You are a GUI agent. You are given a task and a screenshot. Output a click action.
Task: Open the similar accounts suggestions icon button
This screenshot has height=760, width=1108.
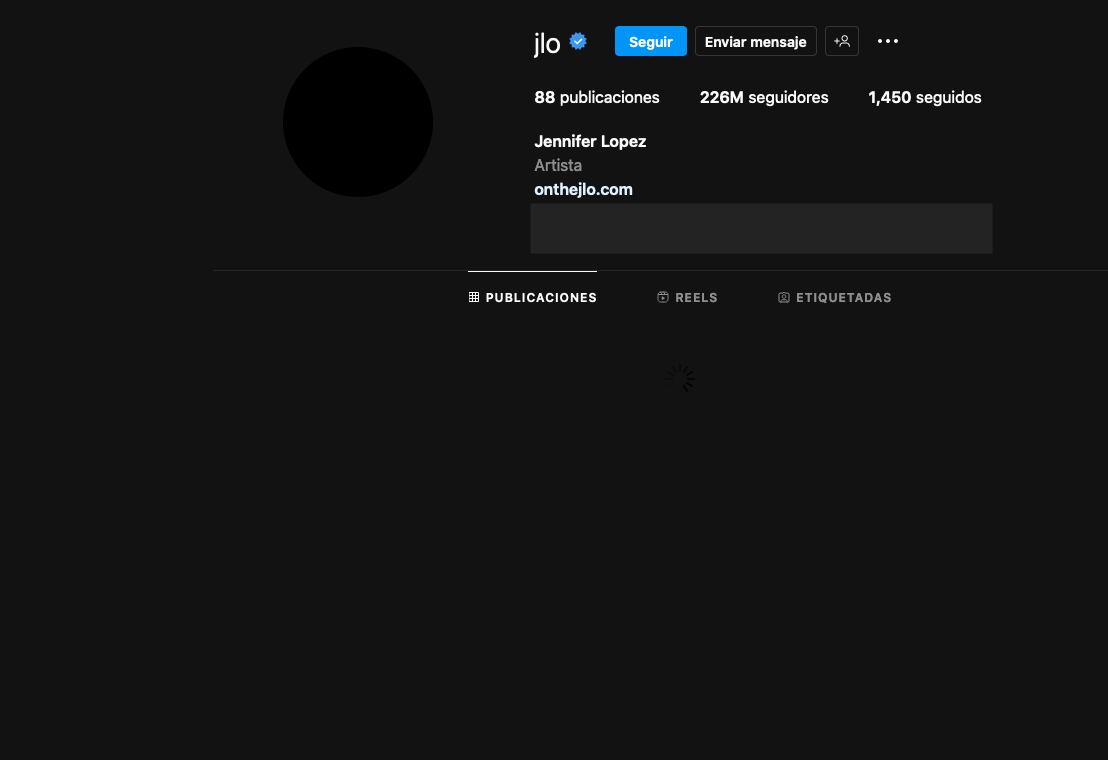pos(842,41)
